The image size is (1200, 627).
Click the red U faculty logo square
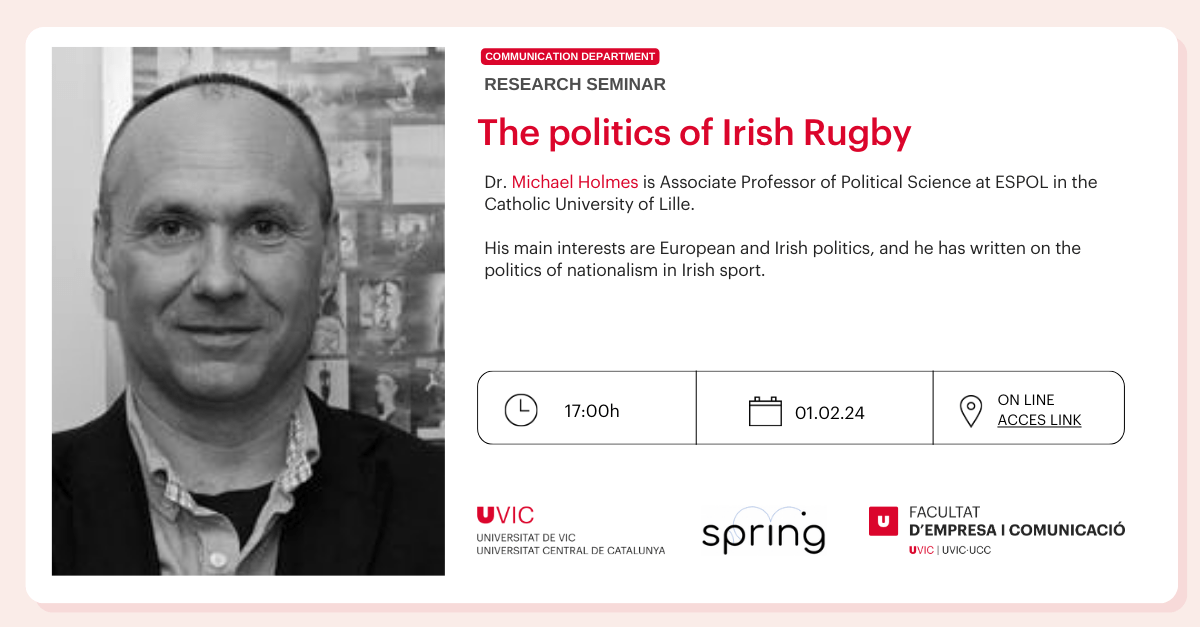[883, 520]
